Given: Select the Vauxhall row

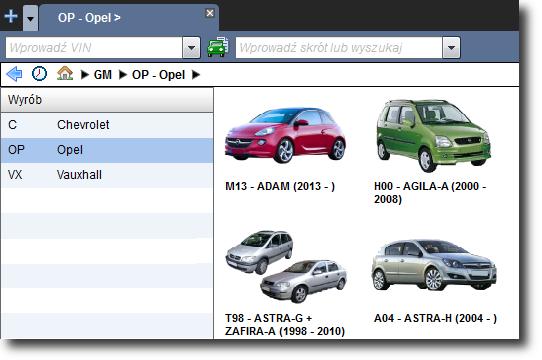Looking at the screenshot, I should pyautogui.click(x=107, y=175).
